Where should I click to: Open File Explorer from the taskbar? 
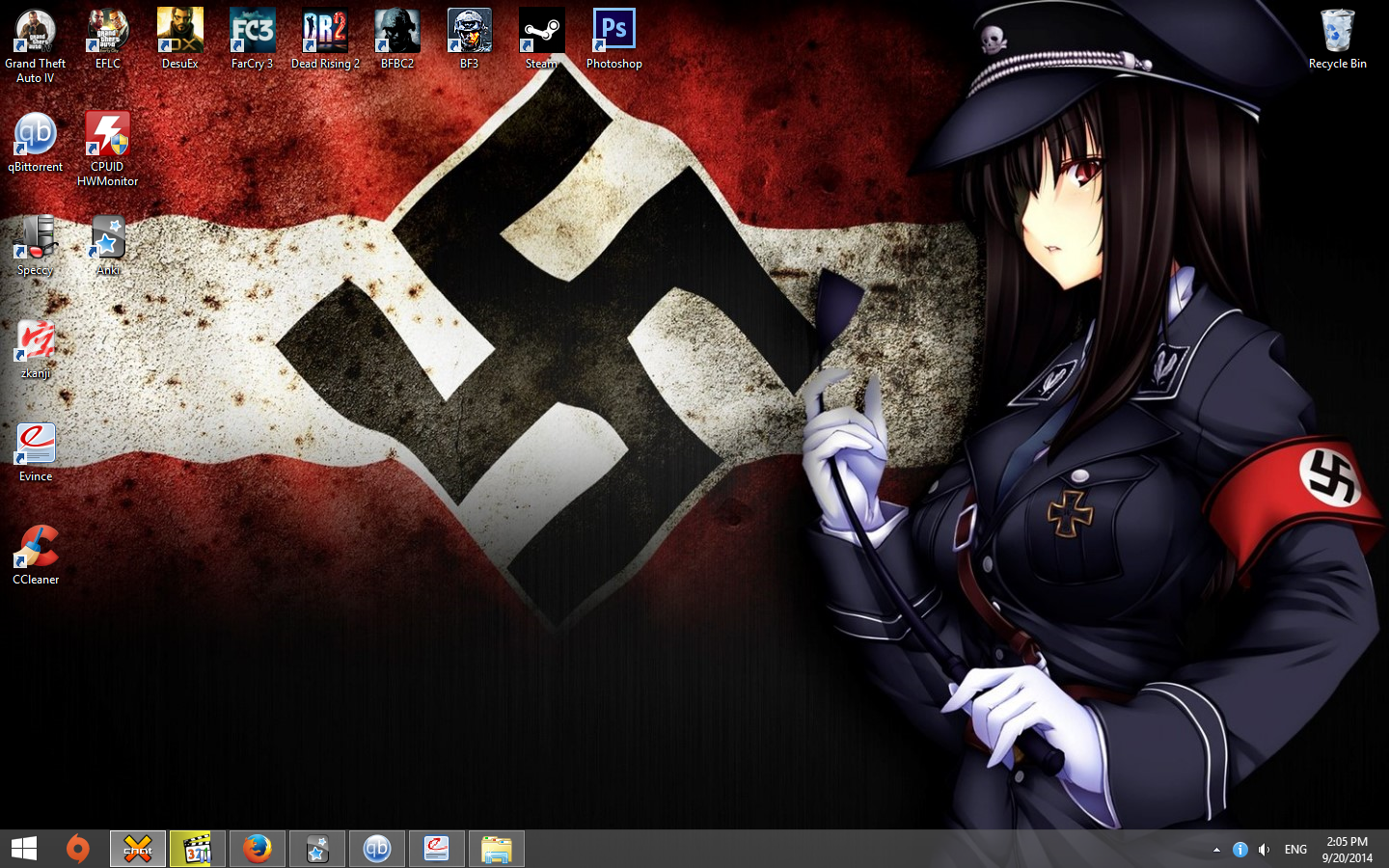(497, 849)
